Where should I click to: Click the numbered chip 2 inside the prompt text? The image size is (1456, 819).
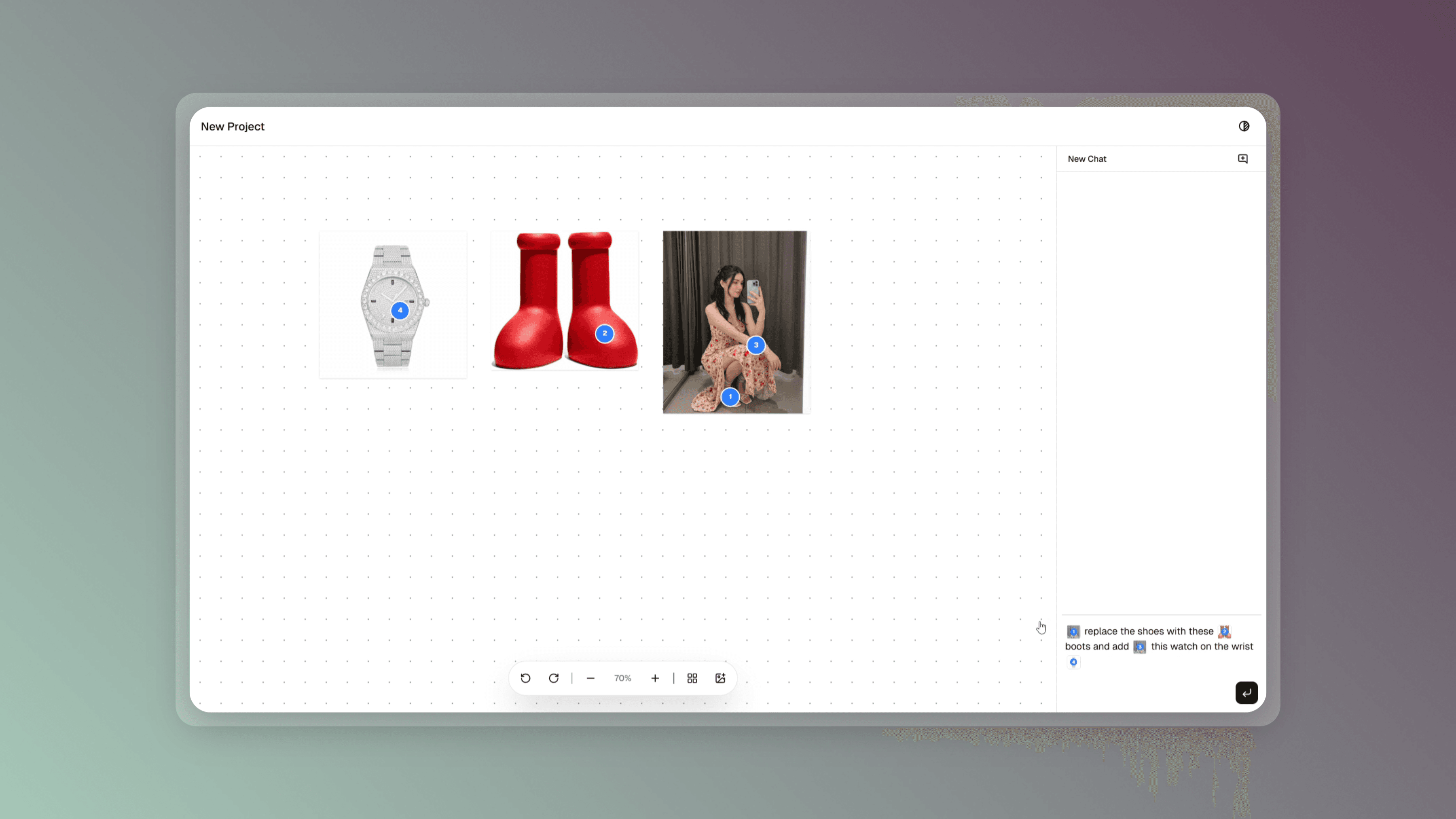coord(1224,631)
